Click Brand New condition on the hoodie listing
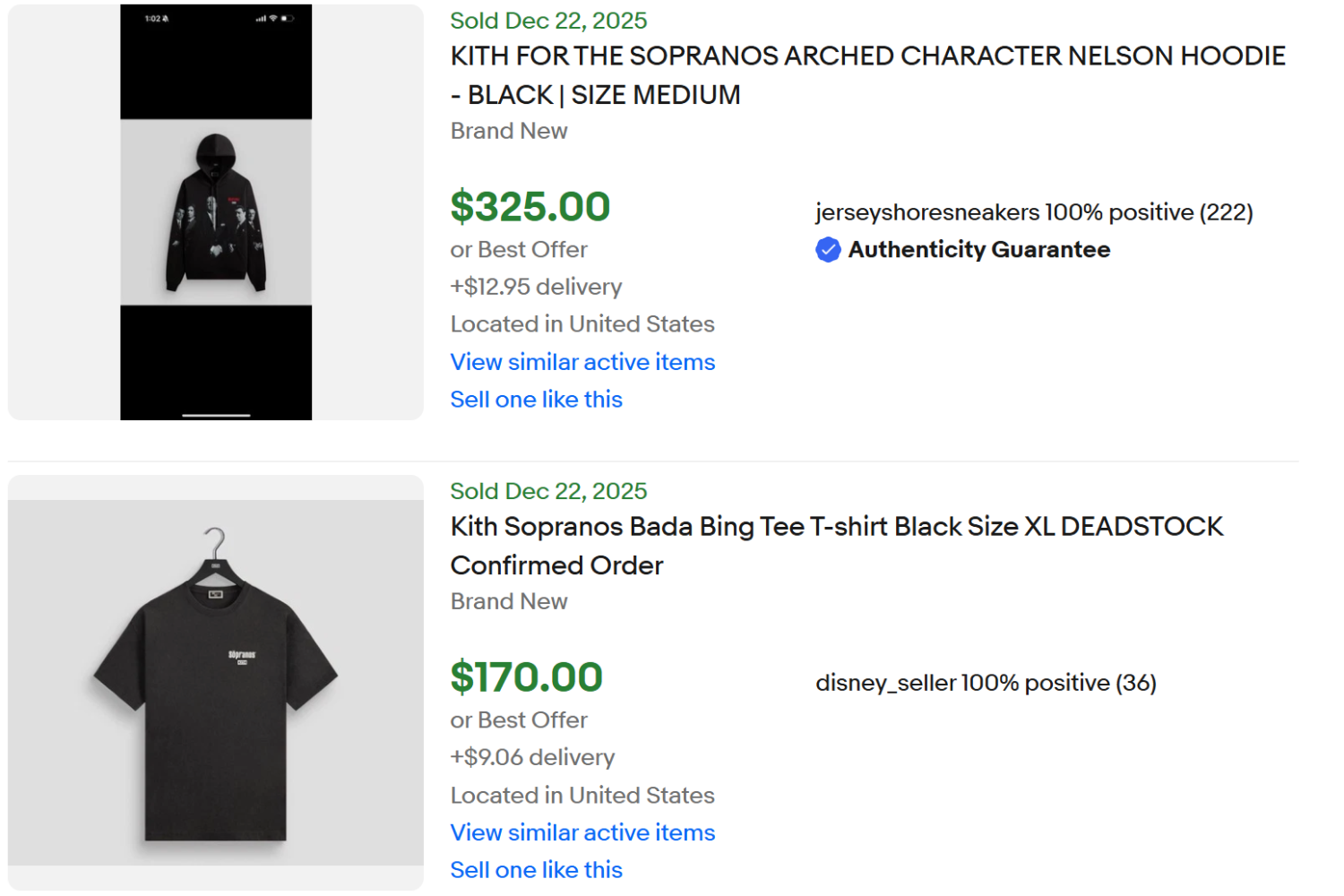 [508, 131]
